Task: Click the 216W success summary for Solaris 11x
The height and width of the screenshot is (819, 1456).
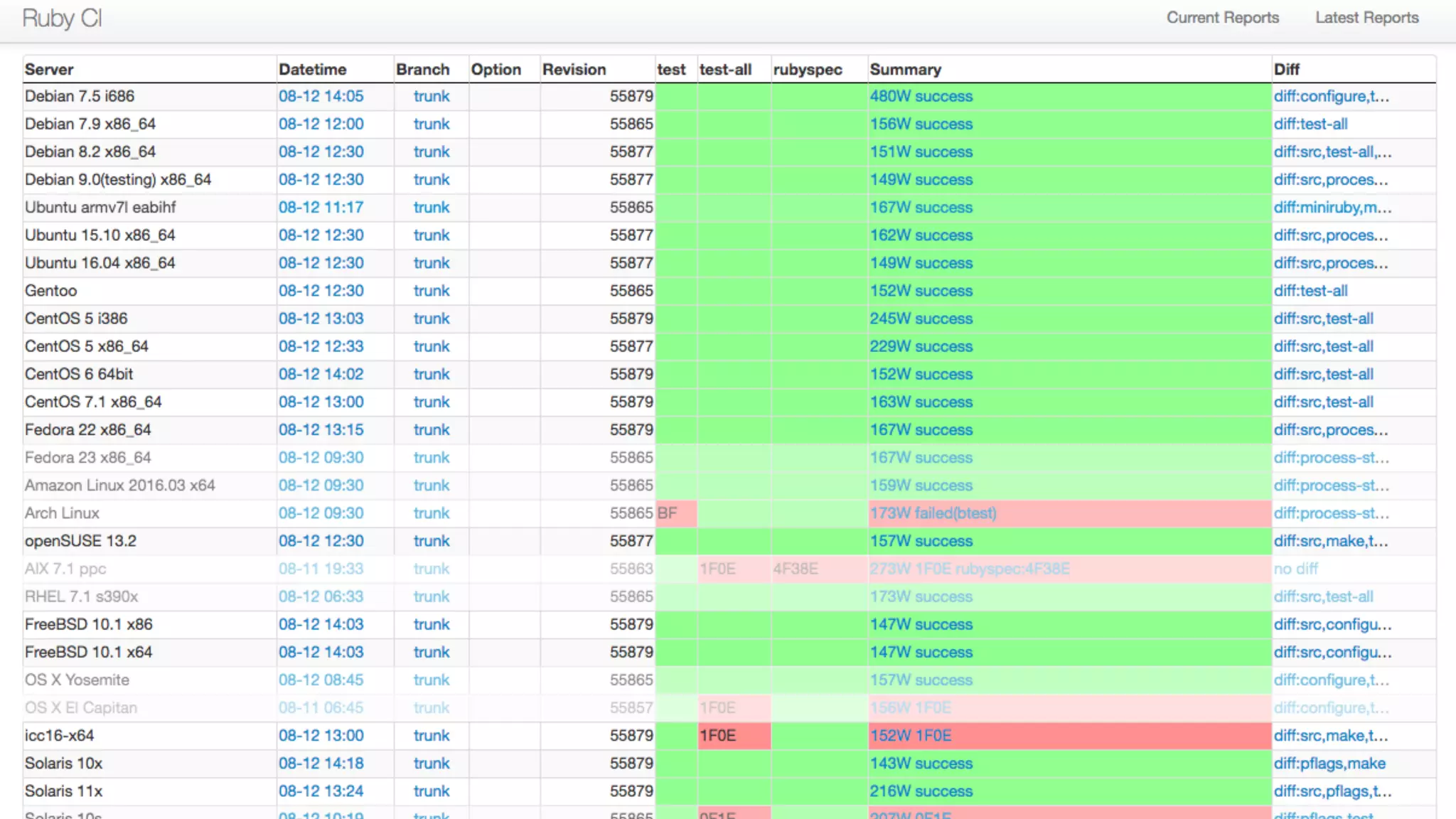Action: point(921,791)
